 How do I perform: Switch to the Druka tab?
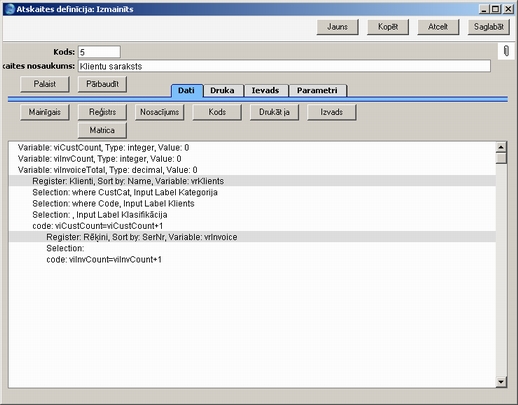(x=222, y=91)
